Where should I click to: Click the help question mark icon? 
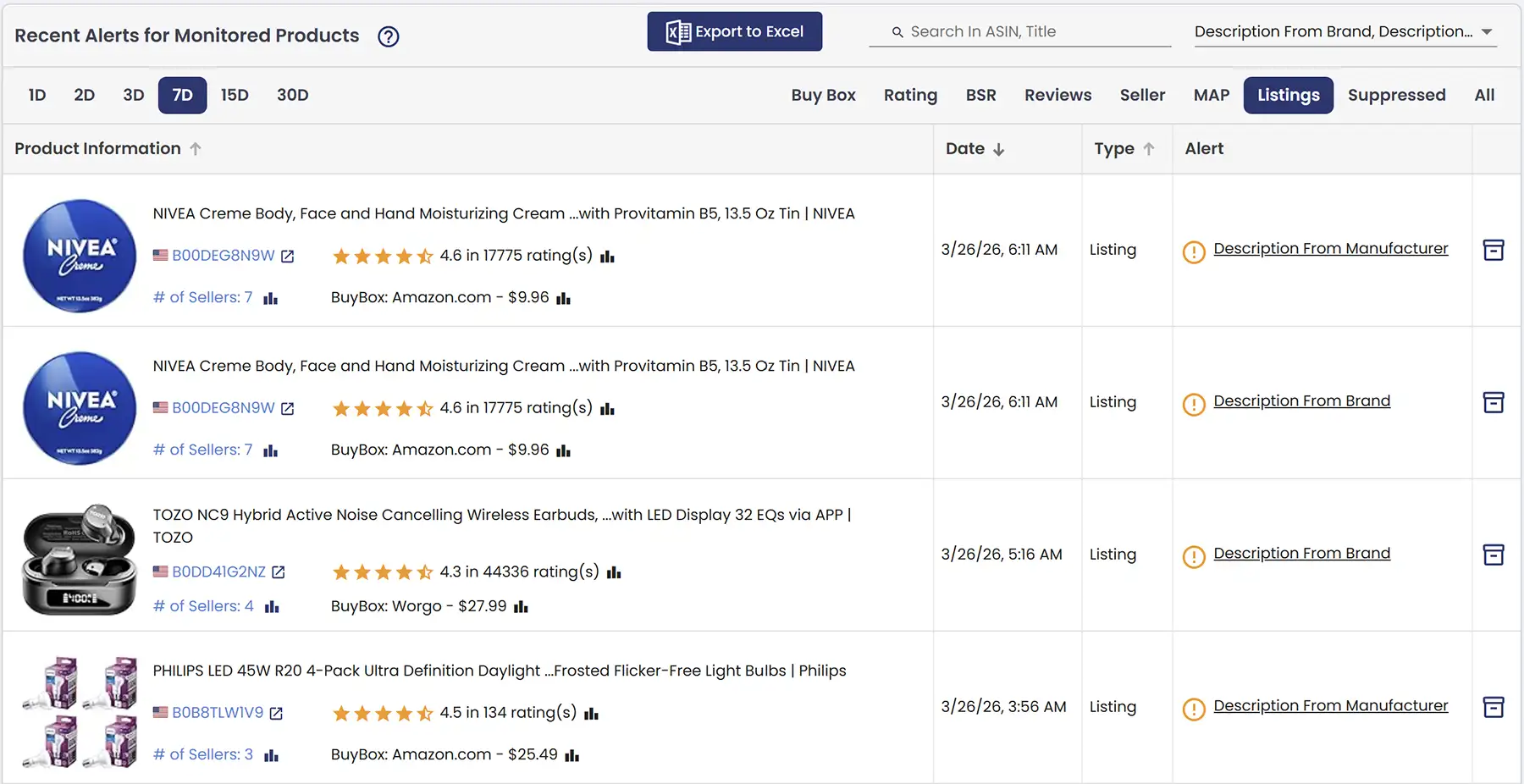click(x=388, y=36)
